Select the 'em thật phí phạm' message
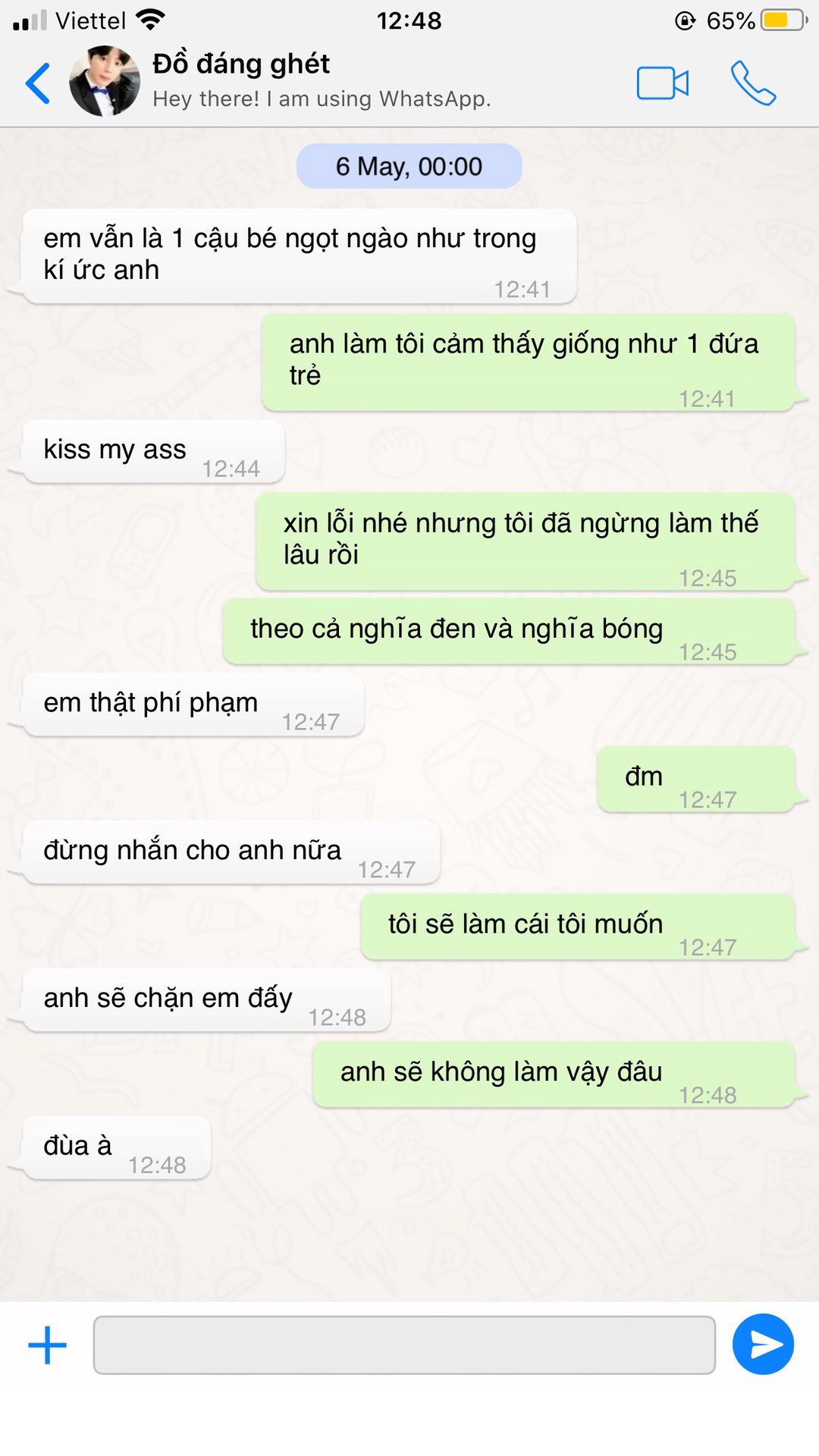This screenshot has height=1456, width=819. tap(193, 705)
